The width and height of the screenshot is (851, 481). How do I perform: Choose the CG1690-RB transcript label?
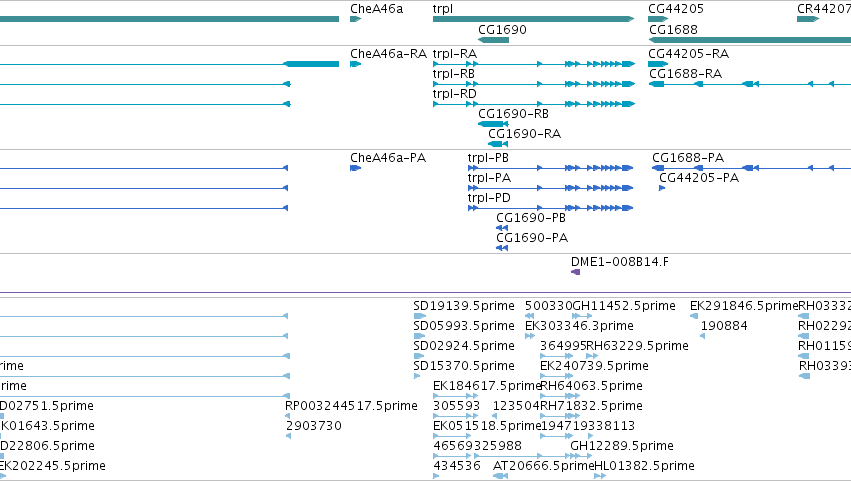[x=513, y=114]
